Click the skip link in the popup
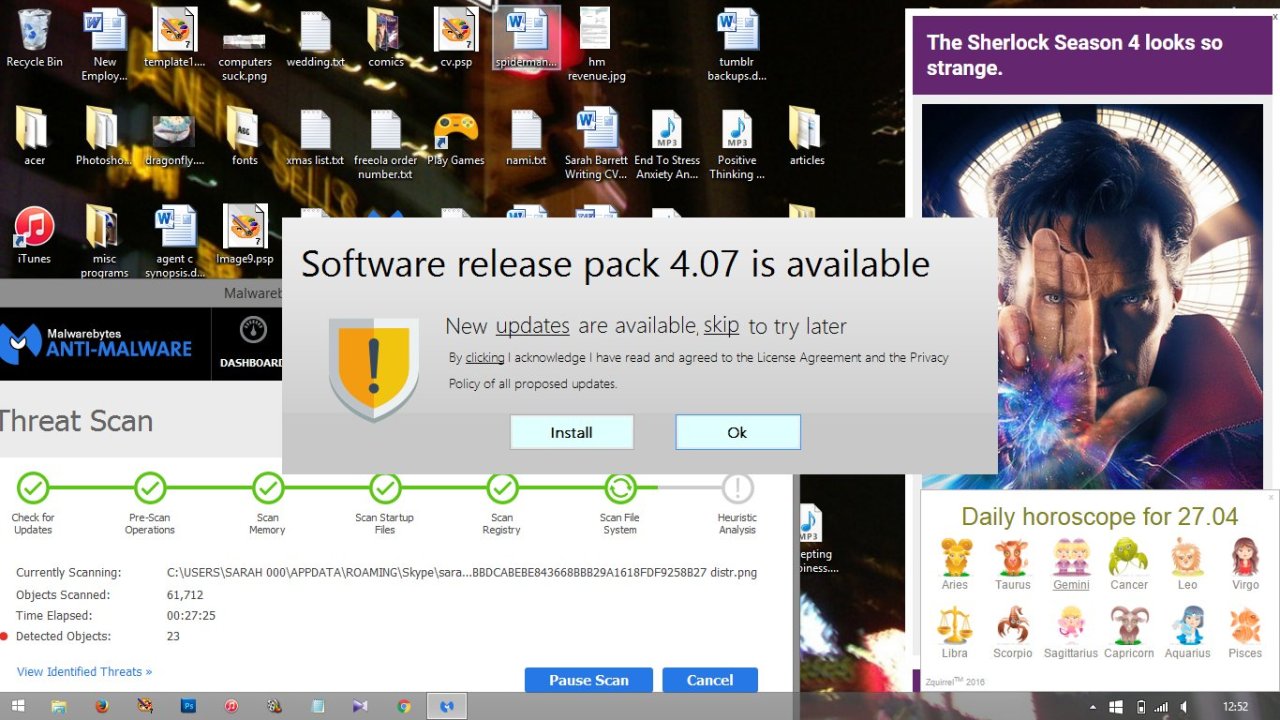The height and width of the screenshot is (720, 1280). 721,326
